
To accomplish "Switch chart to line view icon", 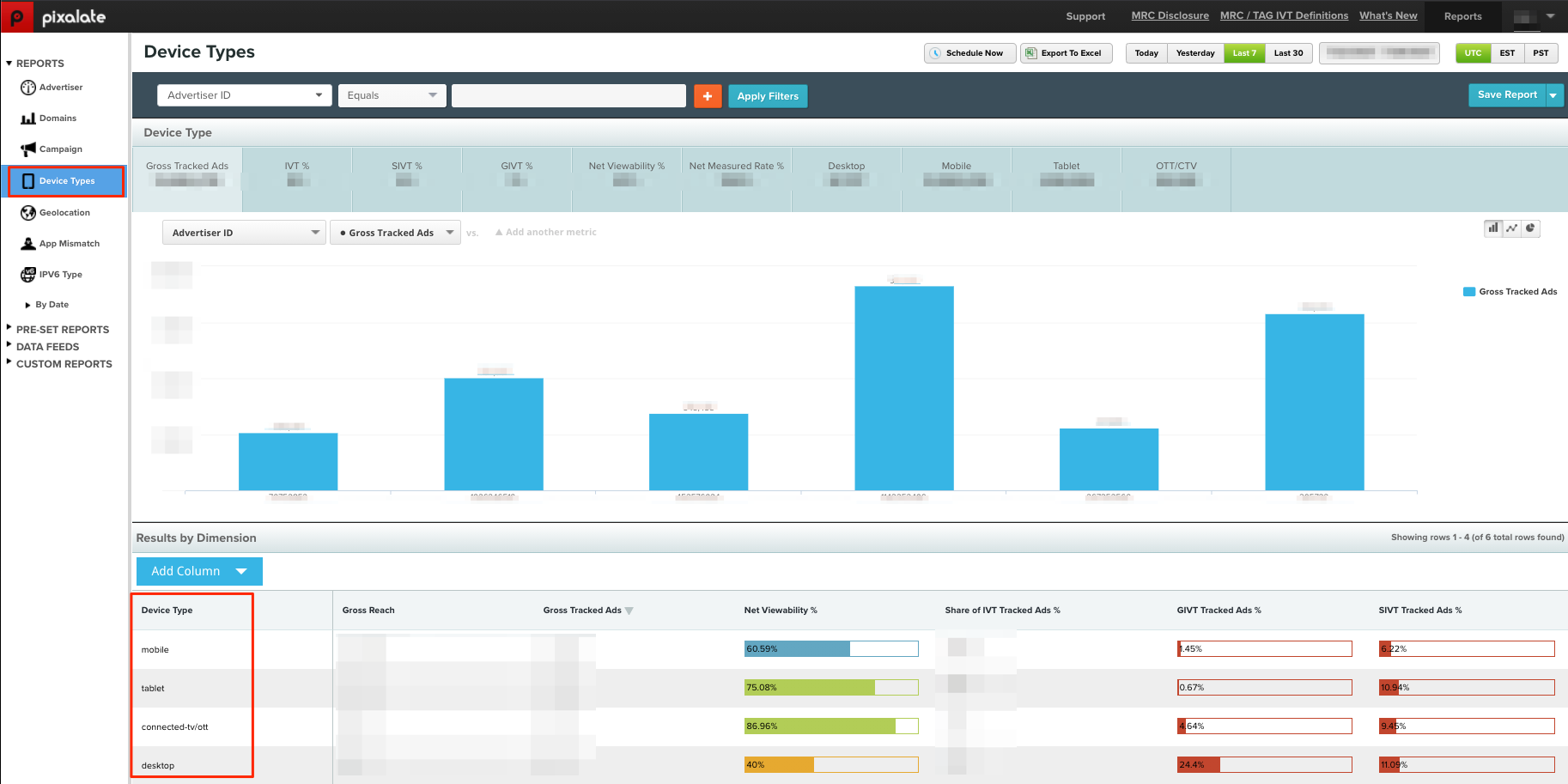I will pyautogui.click(x=1511, y=228).
